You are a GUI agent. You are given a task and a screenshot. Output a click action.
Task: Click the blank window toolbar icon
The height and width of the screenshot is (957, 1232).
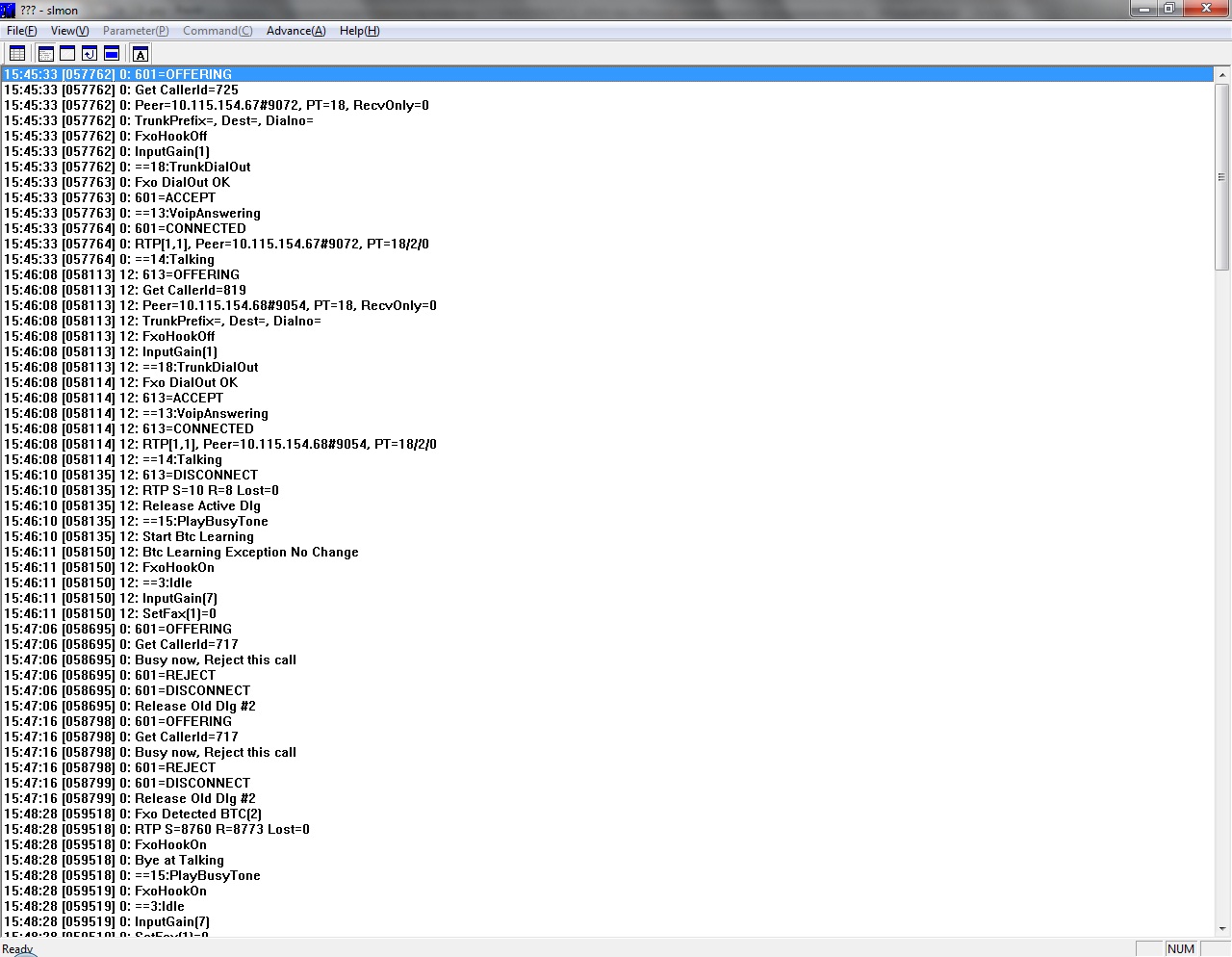pos(67,54)
